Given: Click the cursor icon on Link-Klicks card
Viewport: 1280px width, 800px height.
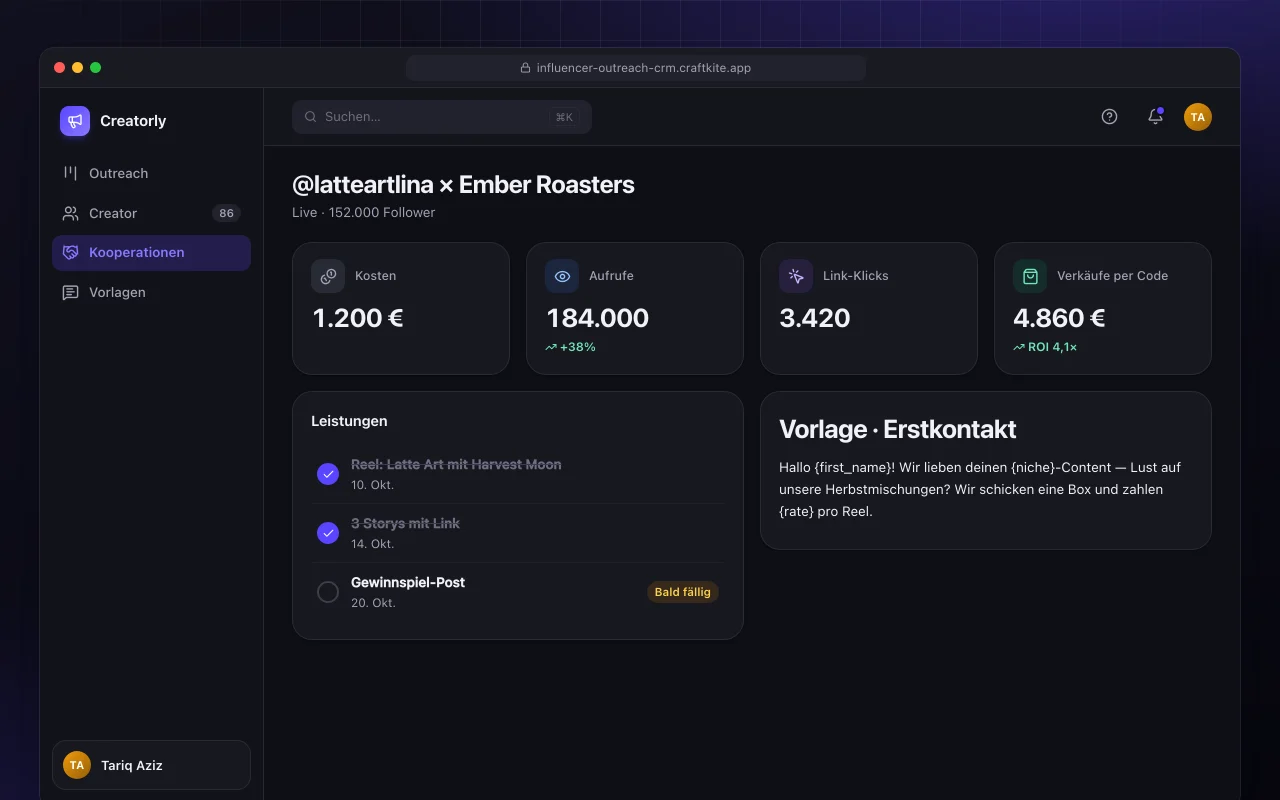Looking at the screenshot, I should click(x=796, y=276).
